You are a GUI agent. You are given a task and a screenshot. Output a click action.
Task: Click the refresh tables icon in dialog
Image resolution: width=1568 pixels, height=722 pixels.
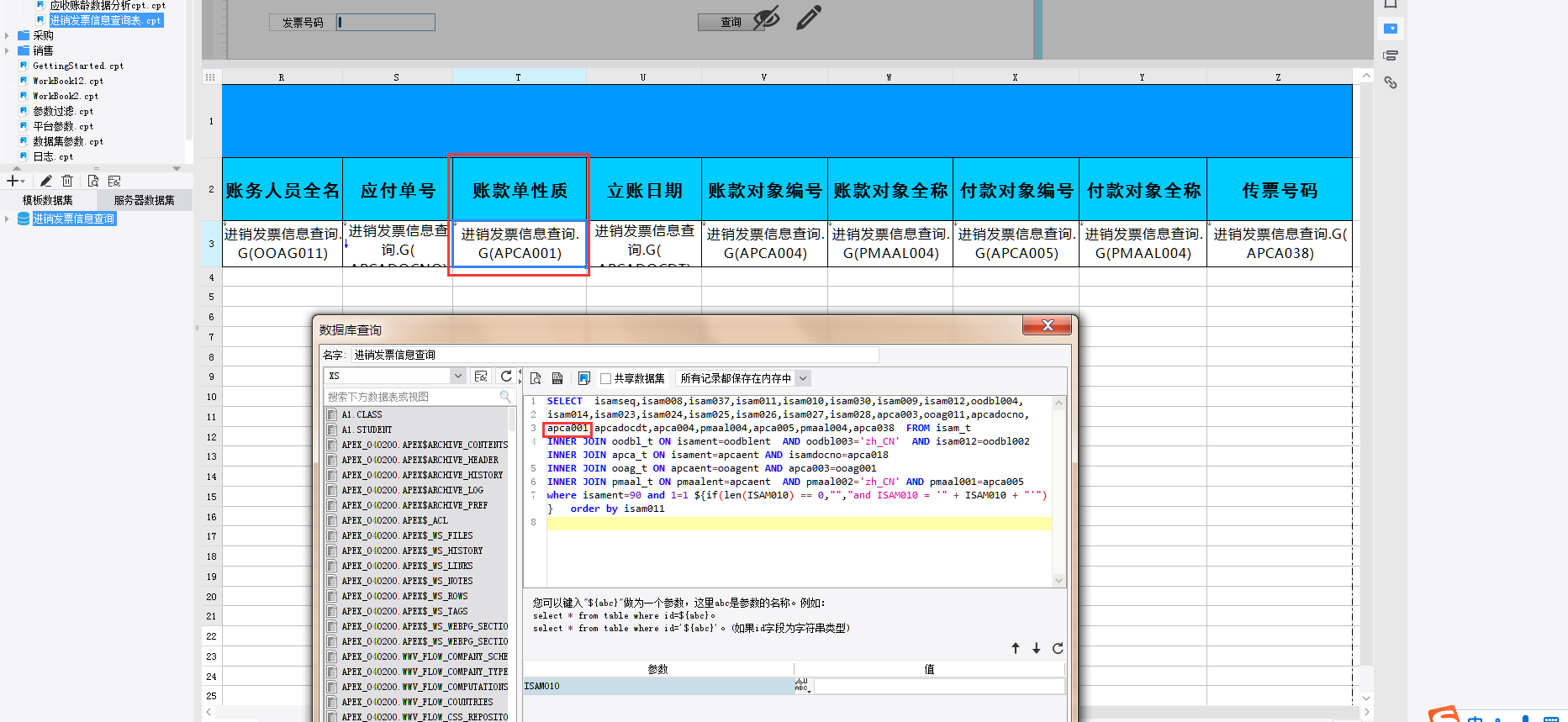[506, 377]
